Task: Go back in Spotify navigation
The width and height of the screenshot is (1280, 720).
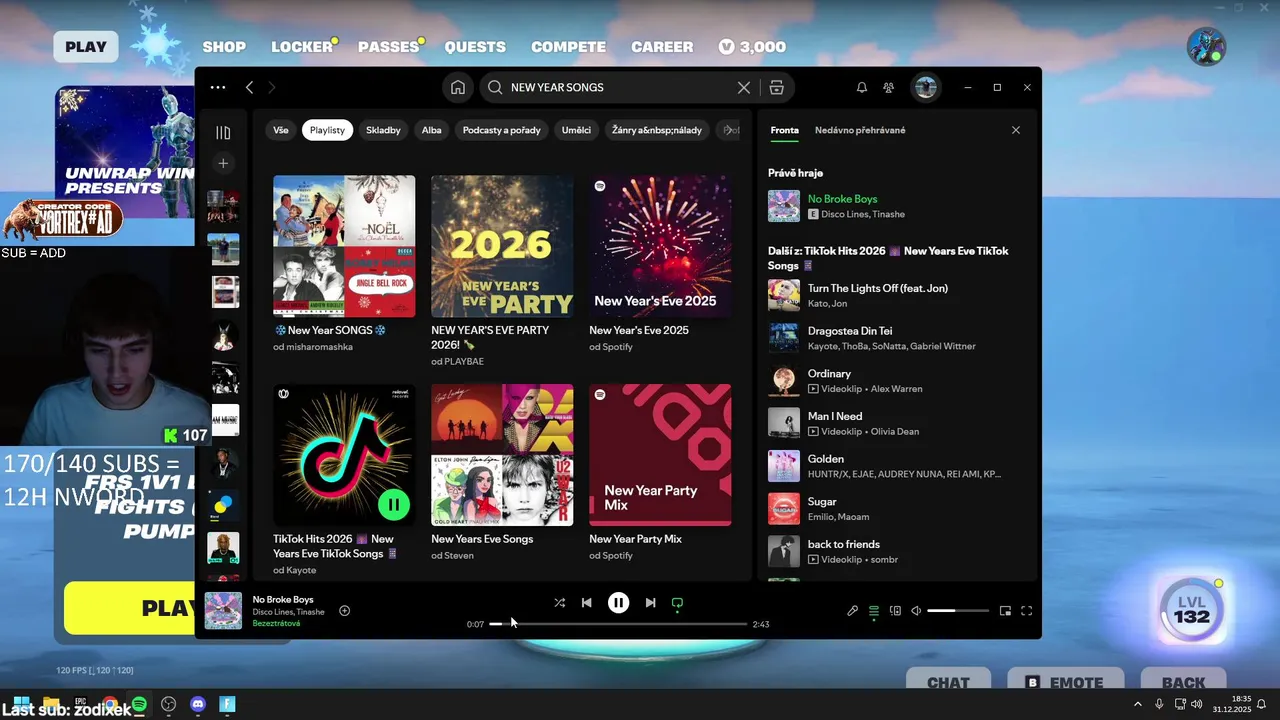Action: 250,88
